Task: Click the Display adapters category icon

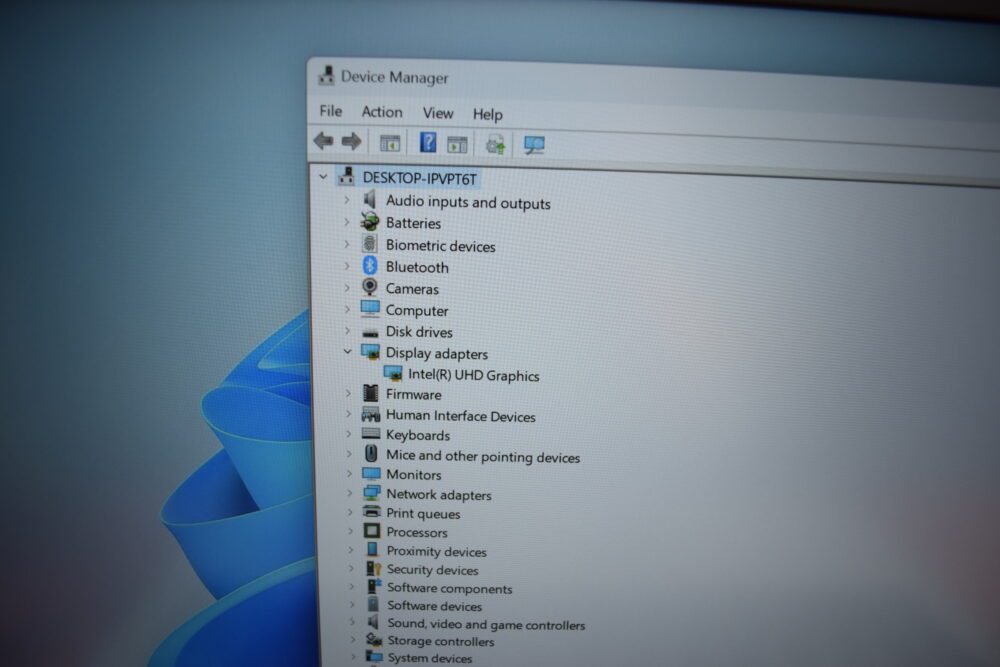Action: [x=370, y=351]
